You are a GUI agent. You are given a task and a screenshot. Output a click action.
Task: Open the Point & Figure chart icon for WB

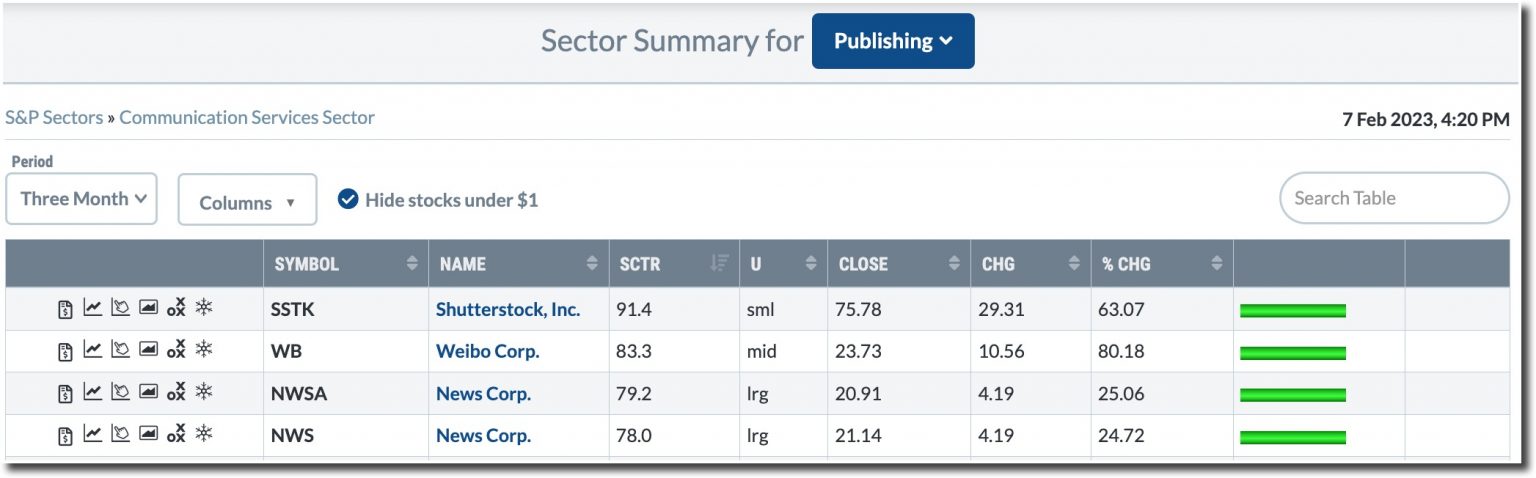click(x=176, y=350)
